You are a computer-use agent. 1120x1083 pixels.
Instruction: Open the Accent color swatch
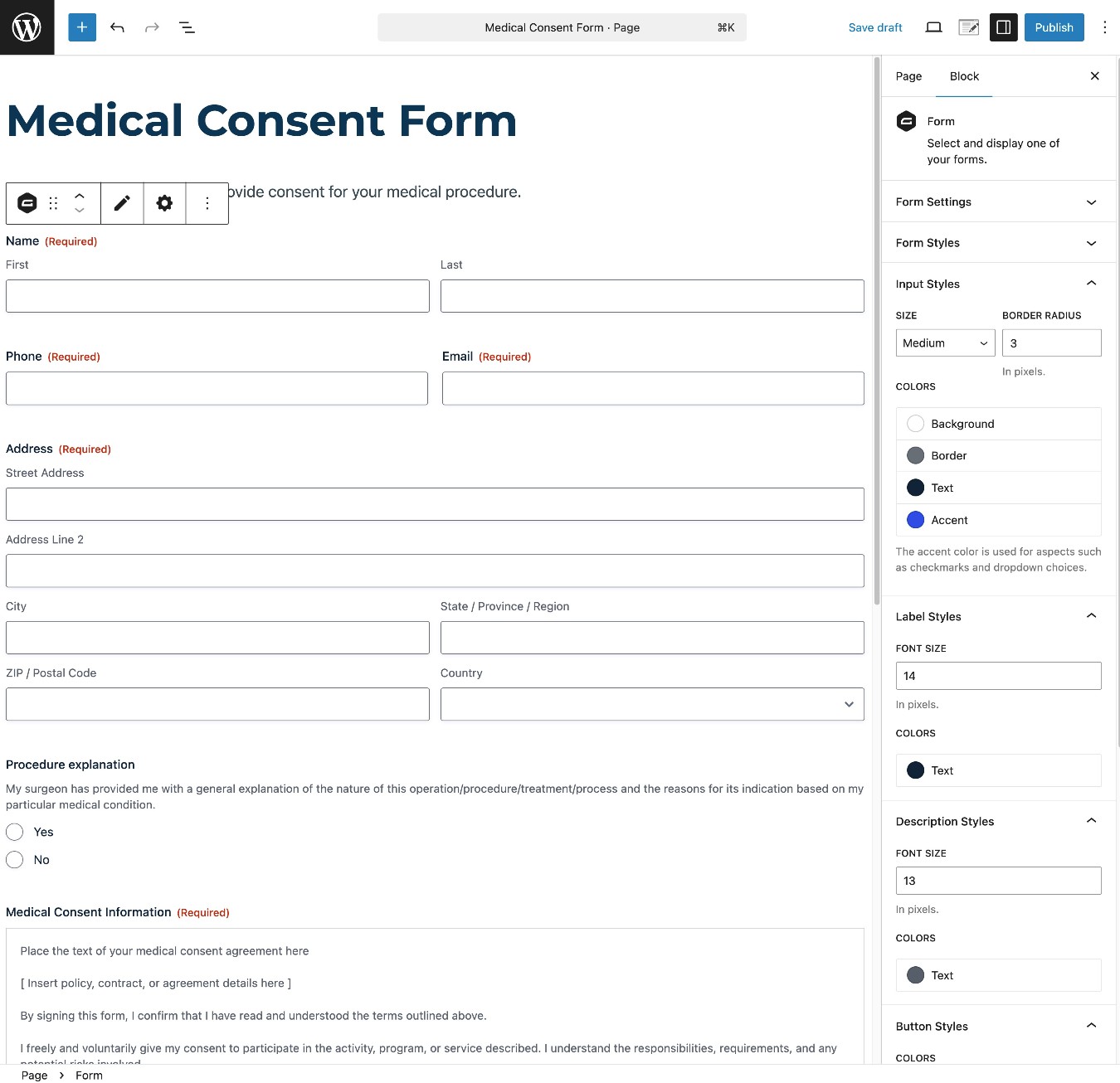point(915,520)
